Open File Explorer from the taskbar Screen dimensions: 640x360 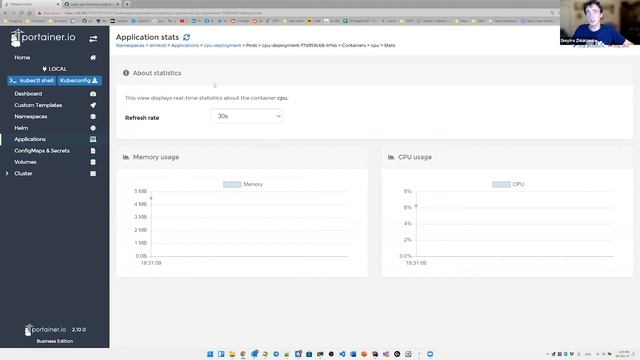(232, 354)
